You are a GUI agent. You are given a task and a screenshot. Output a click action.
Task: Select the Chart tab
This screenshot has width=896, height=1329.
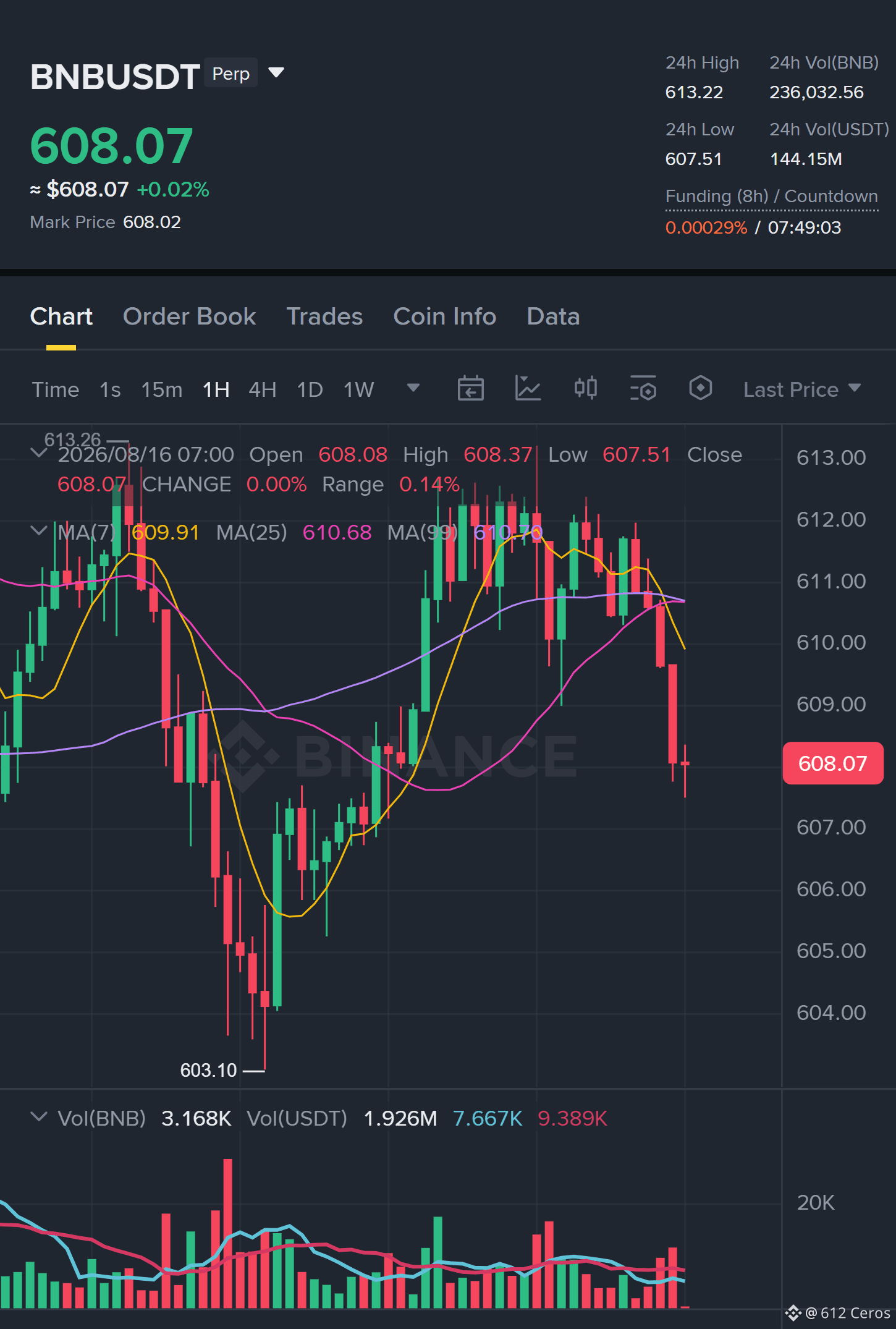click(x=61, y=316)
